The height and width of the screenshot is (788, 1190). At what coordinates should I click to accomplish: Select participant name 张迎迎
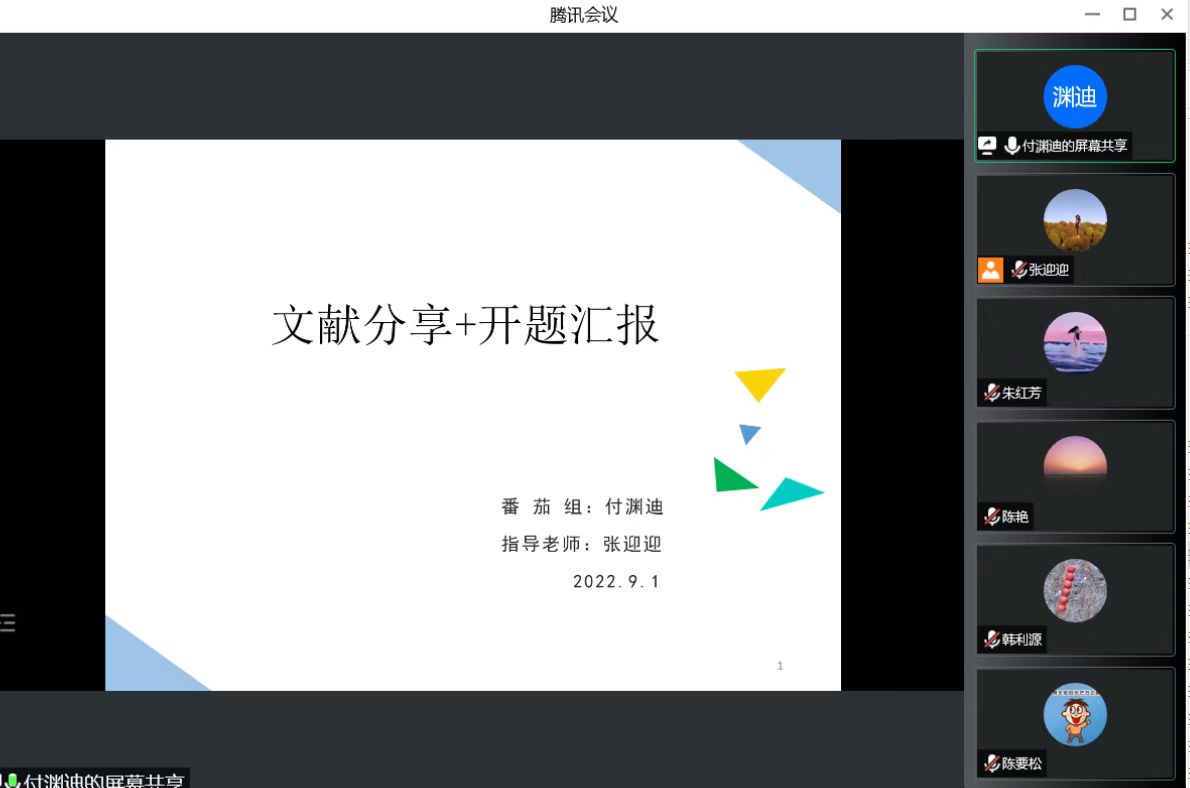coord(1048,269)
